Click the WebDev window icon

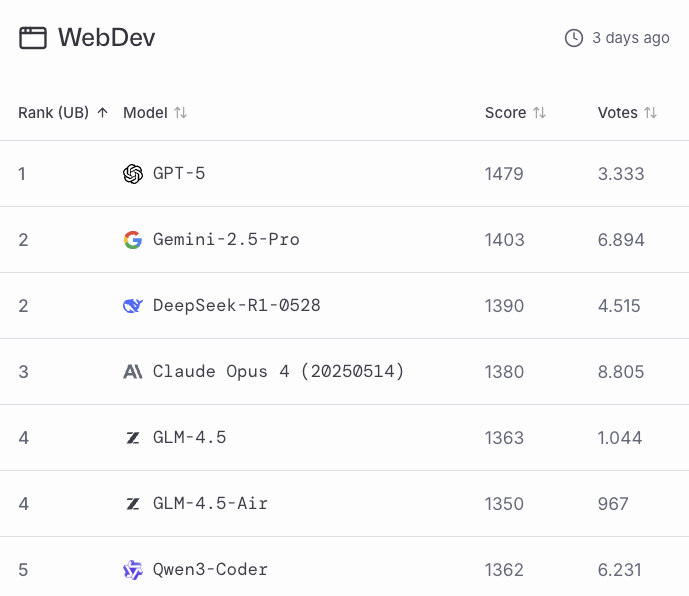tap(33, 38)
